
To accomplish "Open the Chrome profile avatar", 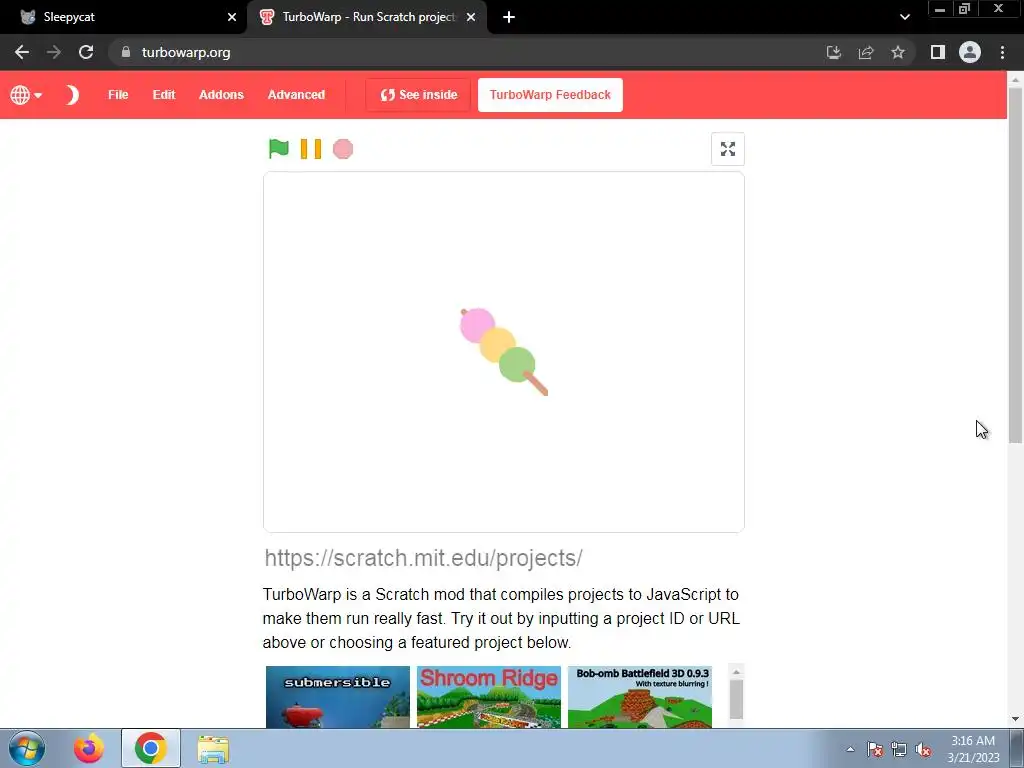I will pyautogui.click(x=970, y=52).
